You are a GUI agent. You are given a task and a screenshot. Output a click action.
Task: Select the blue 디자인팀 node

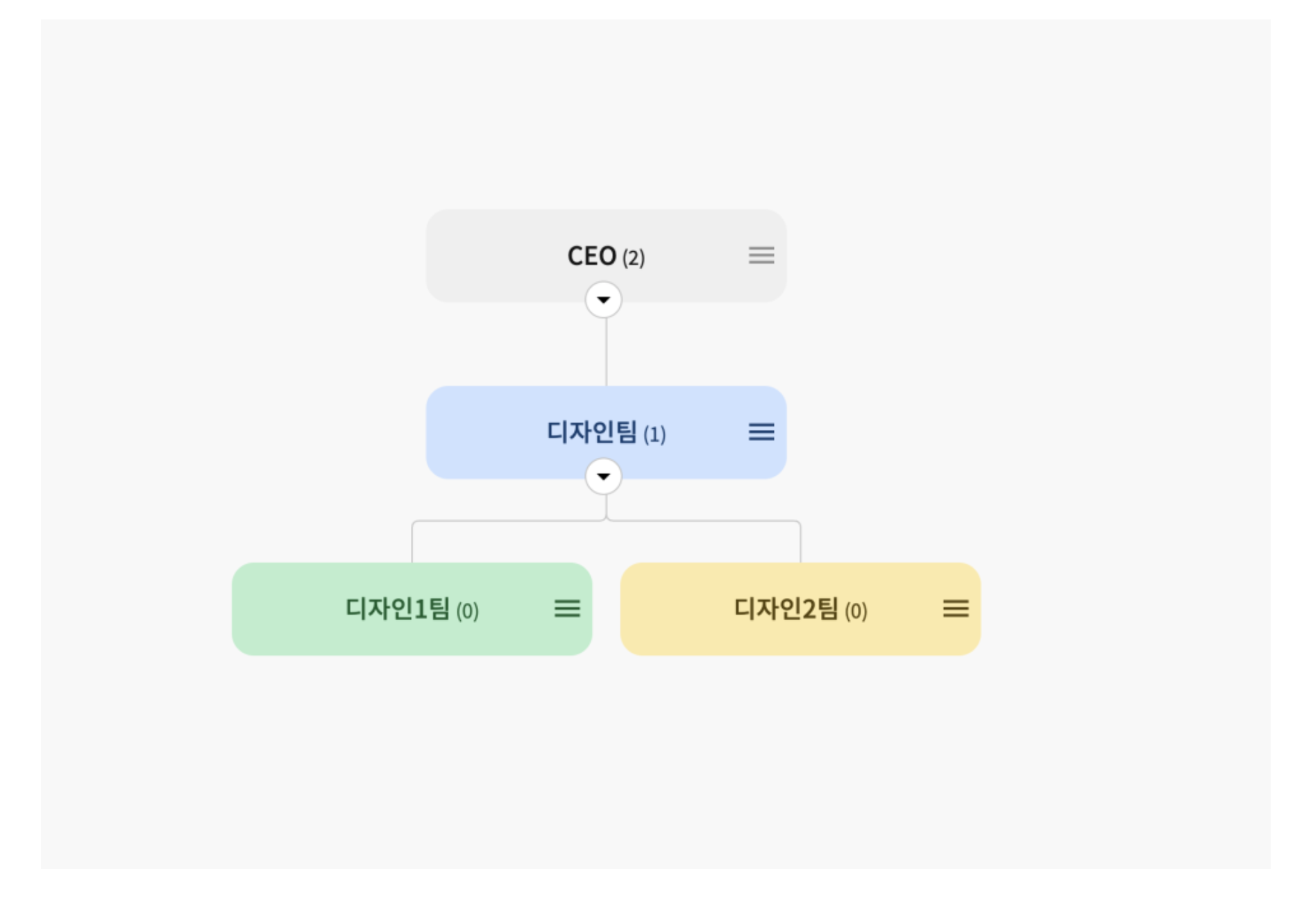click(x=606, y=433)
